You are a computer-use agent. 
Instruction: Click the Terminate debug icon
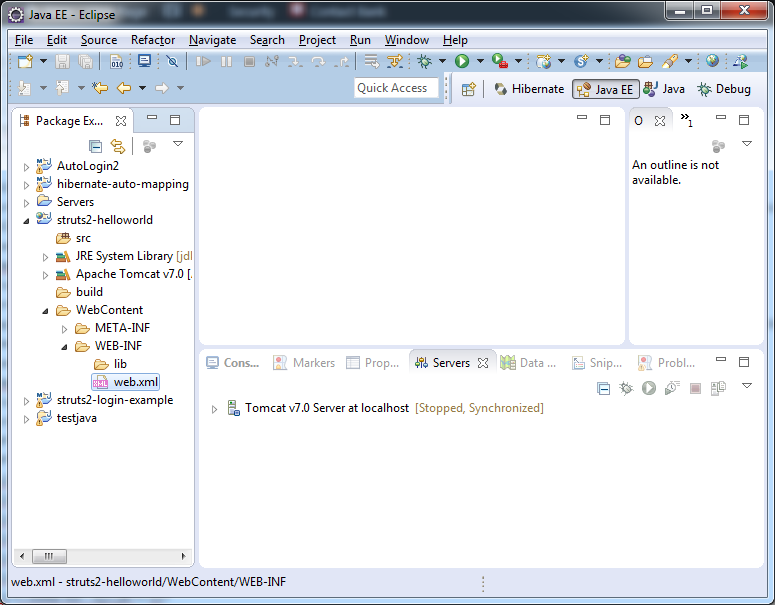[250, 61]
